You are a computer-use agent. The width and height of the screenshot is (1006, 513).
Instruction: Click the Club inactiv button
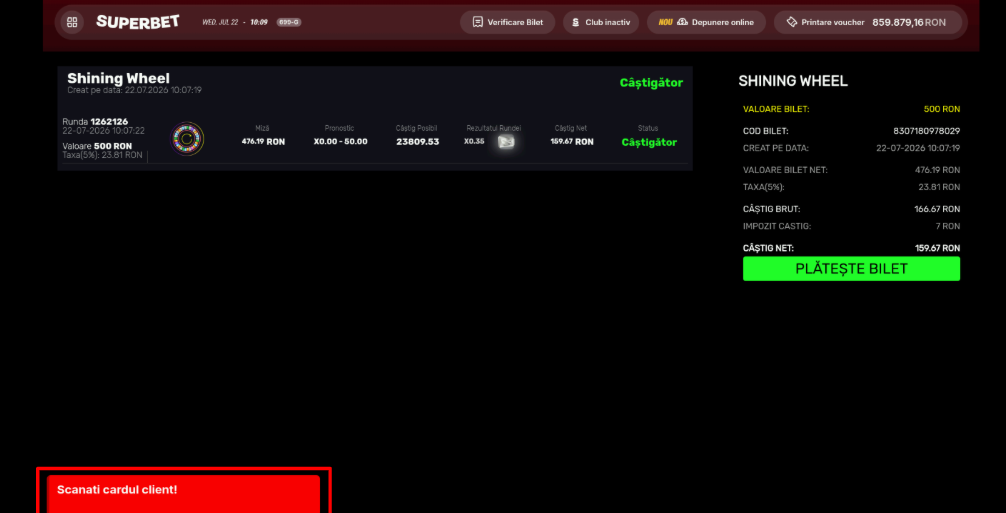(601, 22)
